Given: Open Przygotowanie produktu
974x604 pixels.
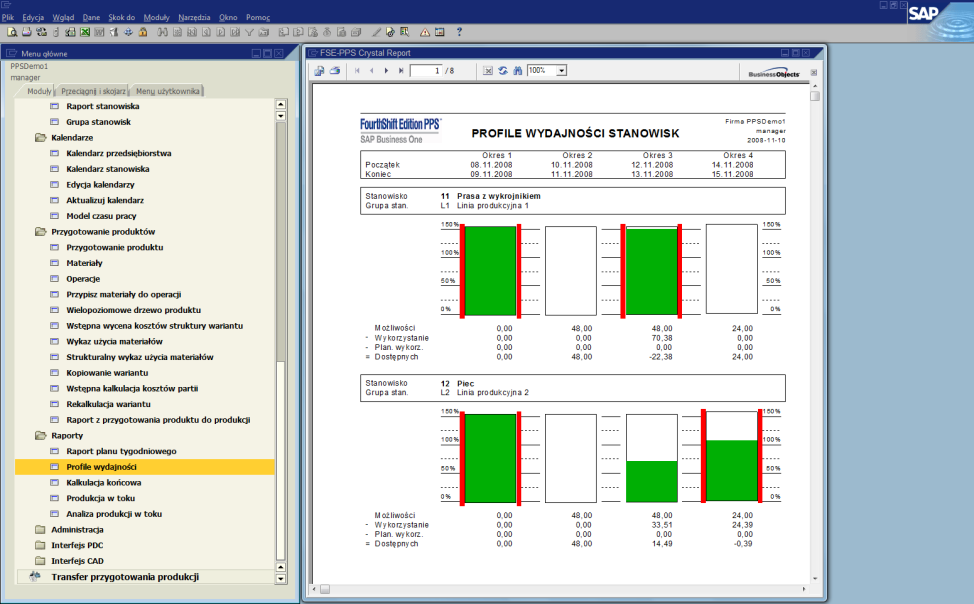Looking at the screenshot, I should (115, 247).
